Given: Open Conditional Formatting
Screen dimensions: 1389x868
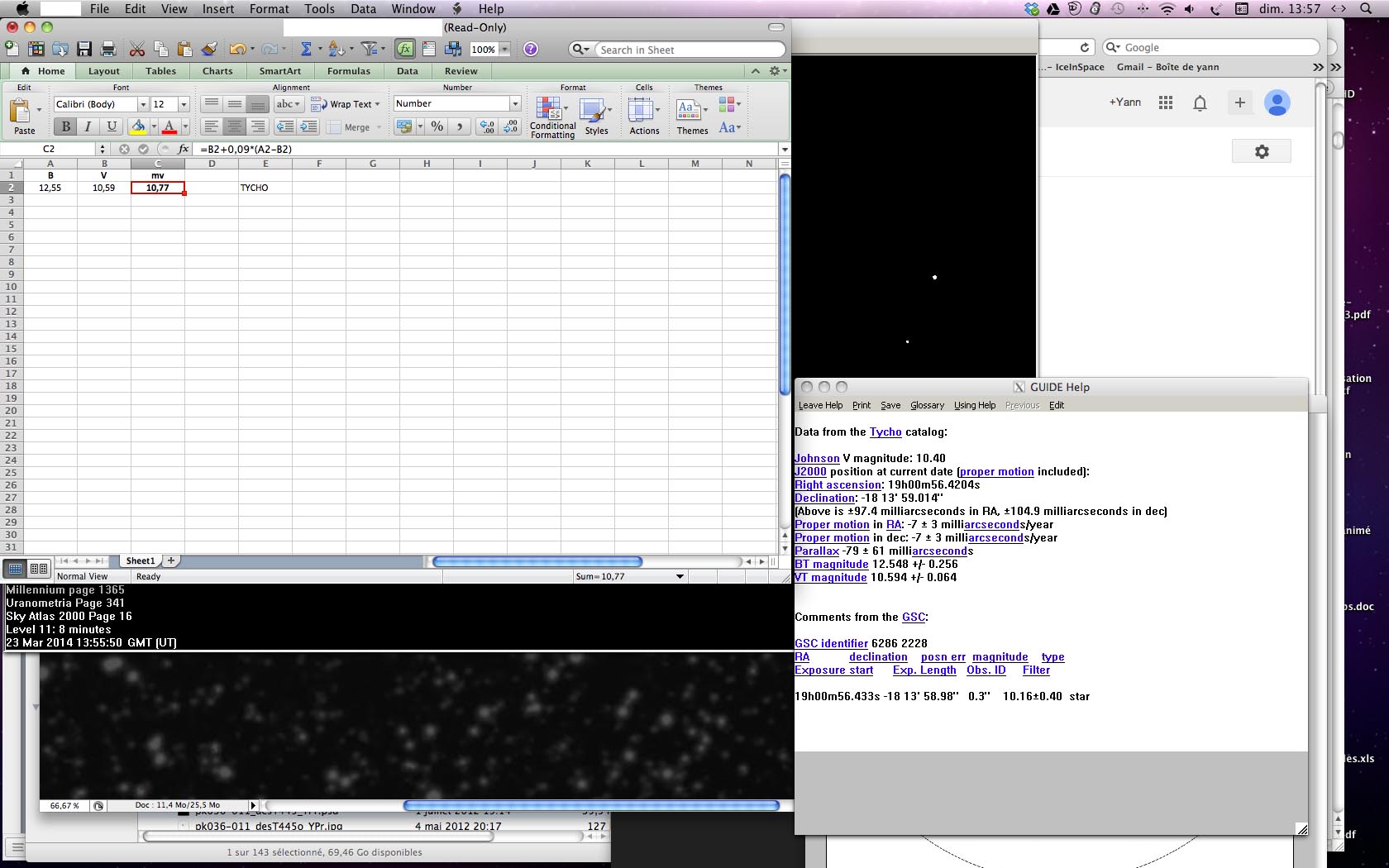Looking at the screenshot, I should click(552, 117).
